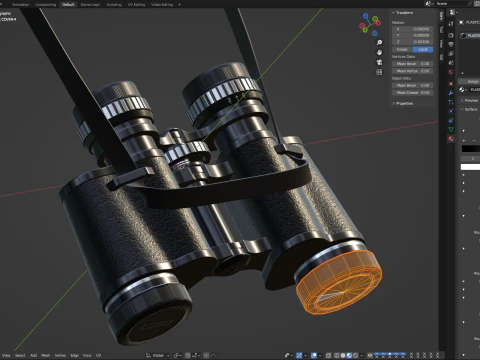Click the Median Z value field
The image size is (480, 360).
(413, 42)
